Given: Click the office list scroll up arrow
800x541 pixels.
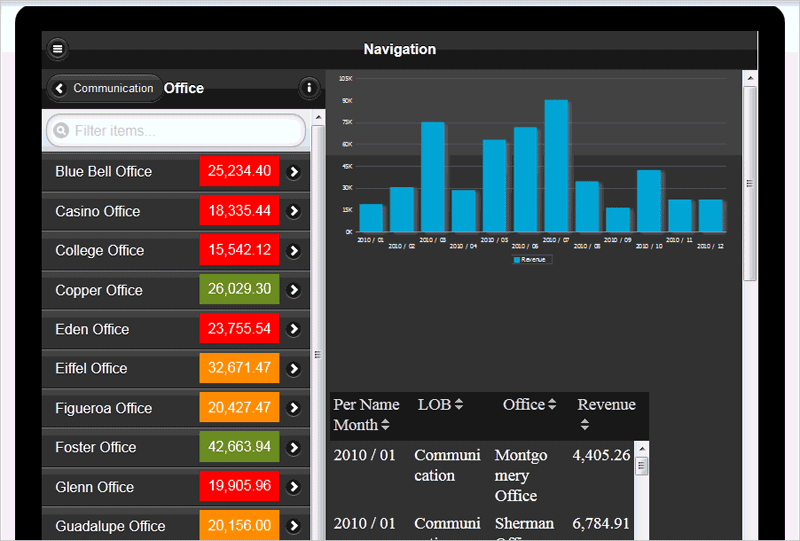Looking at the screenshot, I should 318,117.
